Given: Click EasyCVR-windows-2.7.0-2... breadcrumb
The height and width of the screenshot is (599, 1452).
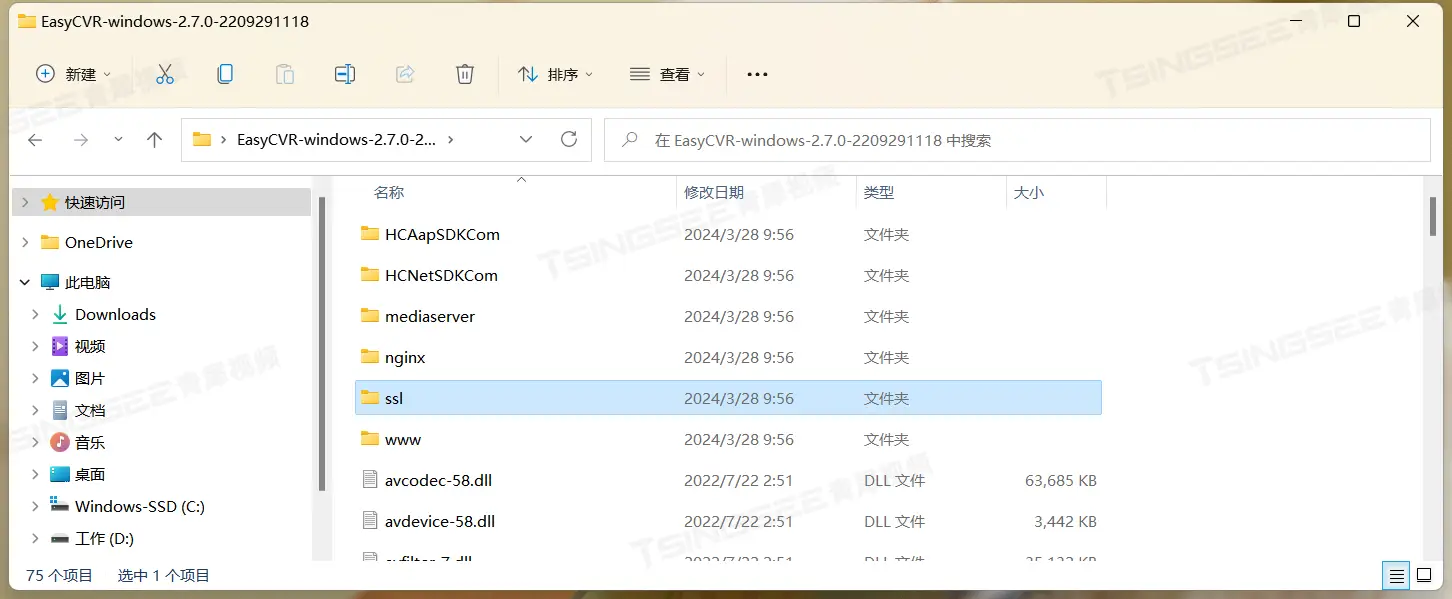Looking at the screenshot, I should pyautogui.click(x=336, y=140).
